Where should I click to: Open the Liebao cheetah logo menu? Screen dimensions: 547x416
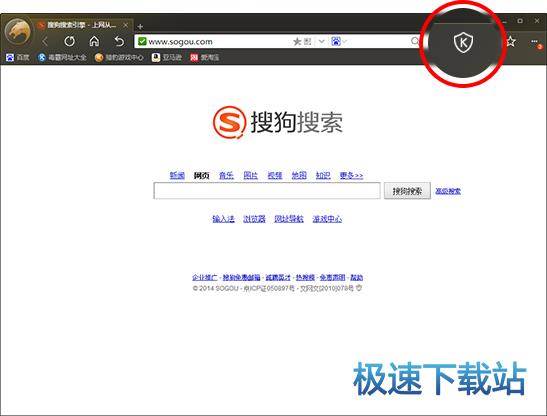point(17,32)
